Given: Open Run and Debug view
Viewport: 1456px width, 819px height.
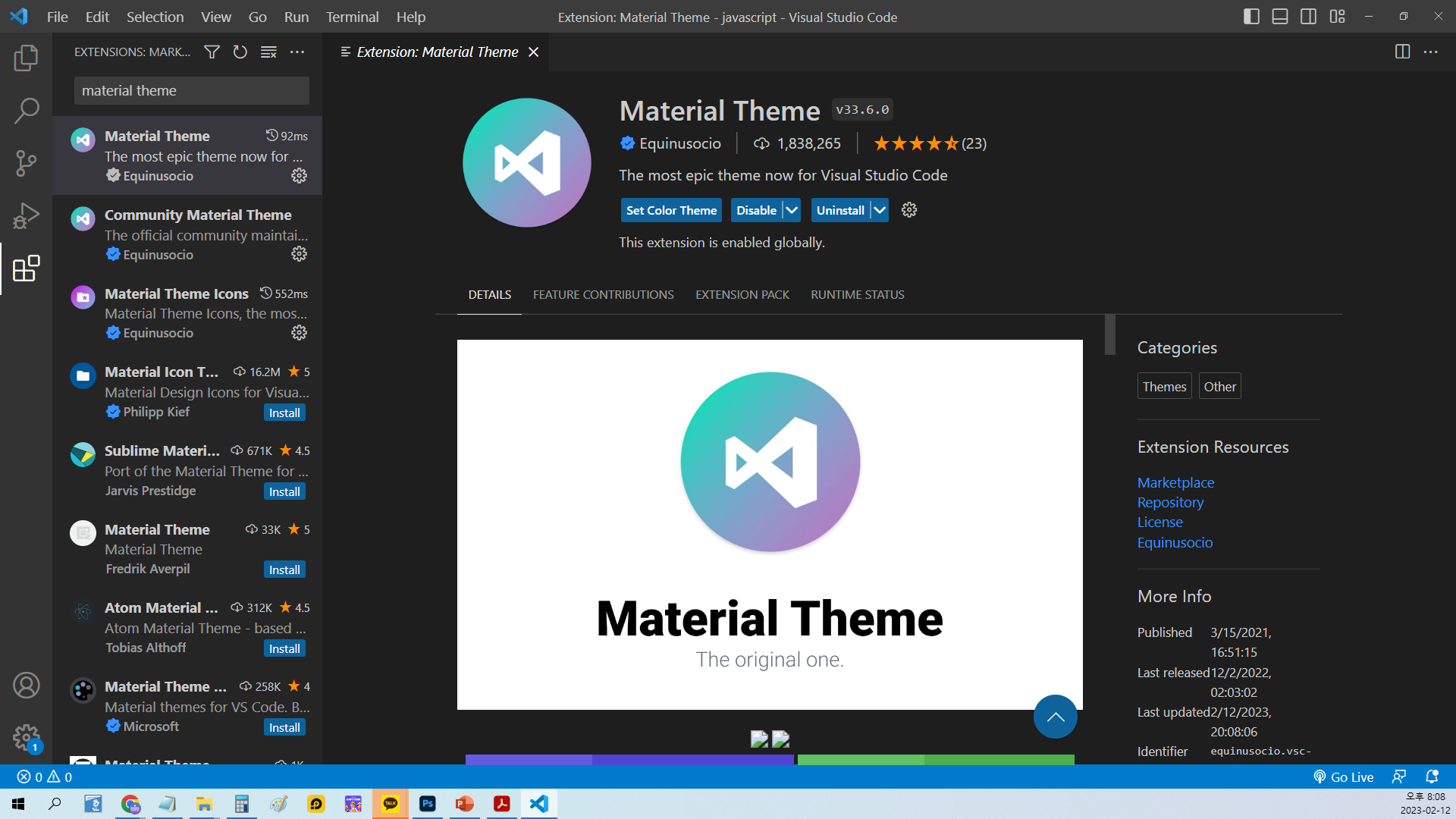Looking at the screenshot, I should tap(26, 216).
